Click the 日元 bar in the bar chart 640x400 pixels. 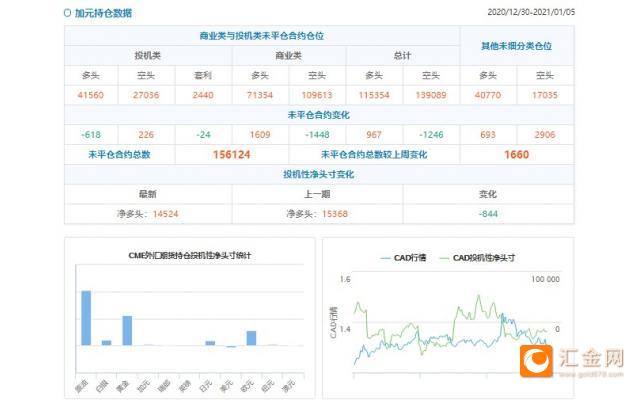[210, 343]
